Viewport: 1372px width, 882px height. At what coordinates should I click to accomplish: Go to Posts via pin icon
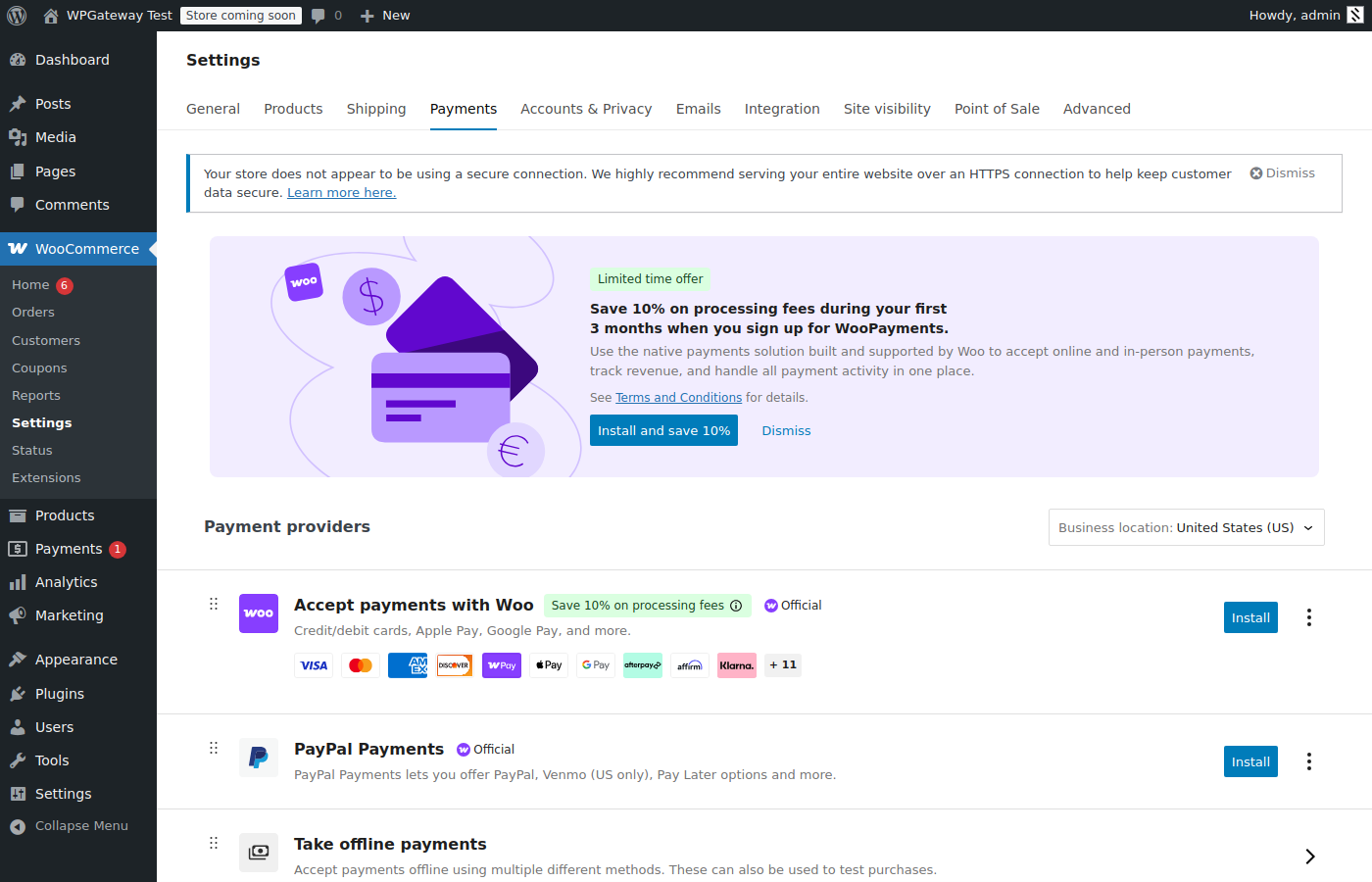(18, 104)
